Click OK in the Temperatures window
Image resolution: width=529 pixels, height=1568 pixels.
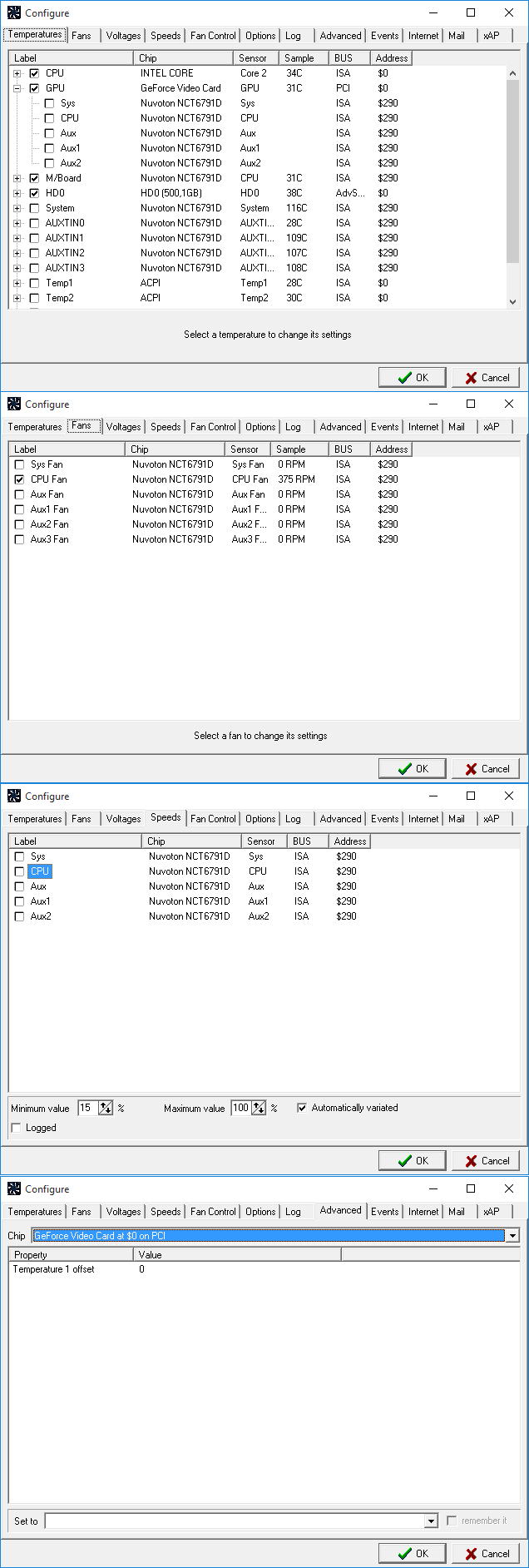pos(413,377)
